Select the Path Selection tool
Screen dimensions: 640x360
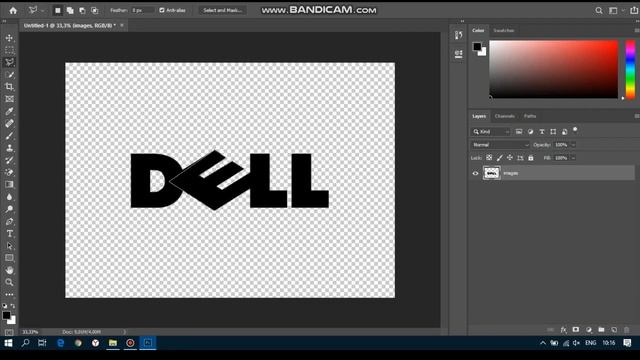tap(9, 246)
